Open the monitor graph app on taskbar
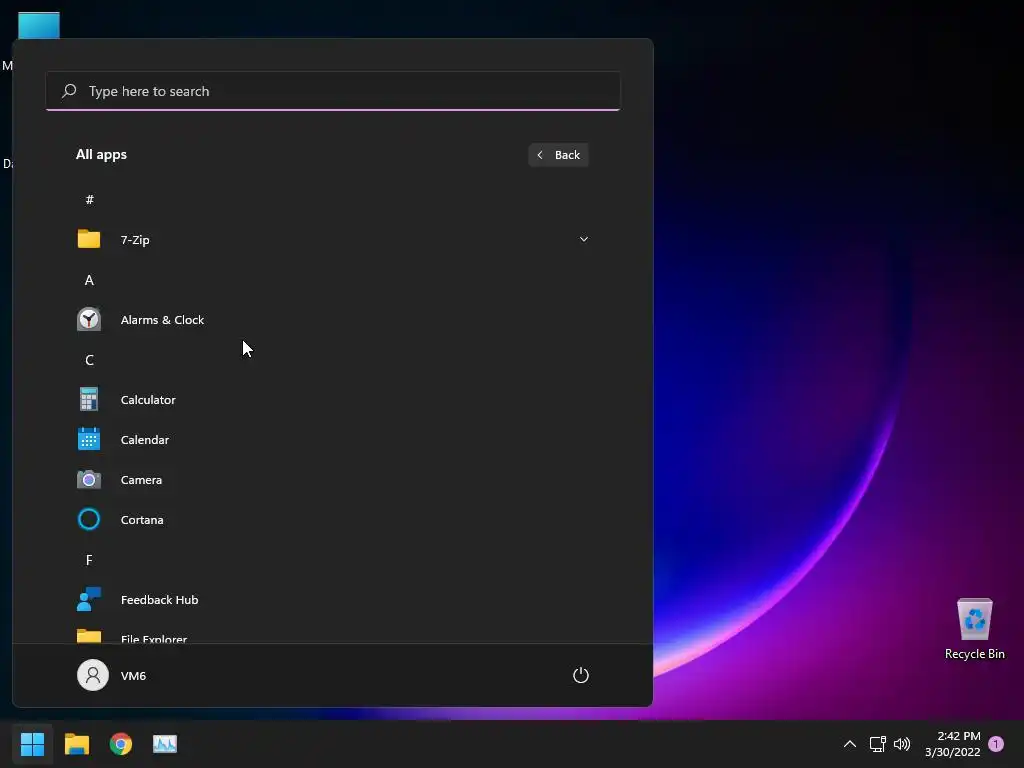1024x768 pixels. [x=165, y=744]
